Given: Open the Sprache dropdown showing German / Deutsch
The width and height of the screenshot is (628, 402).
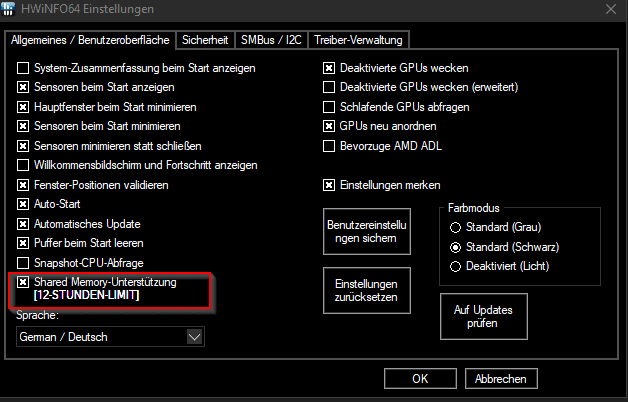Looking at the screenshot, I should click(111, 337).
